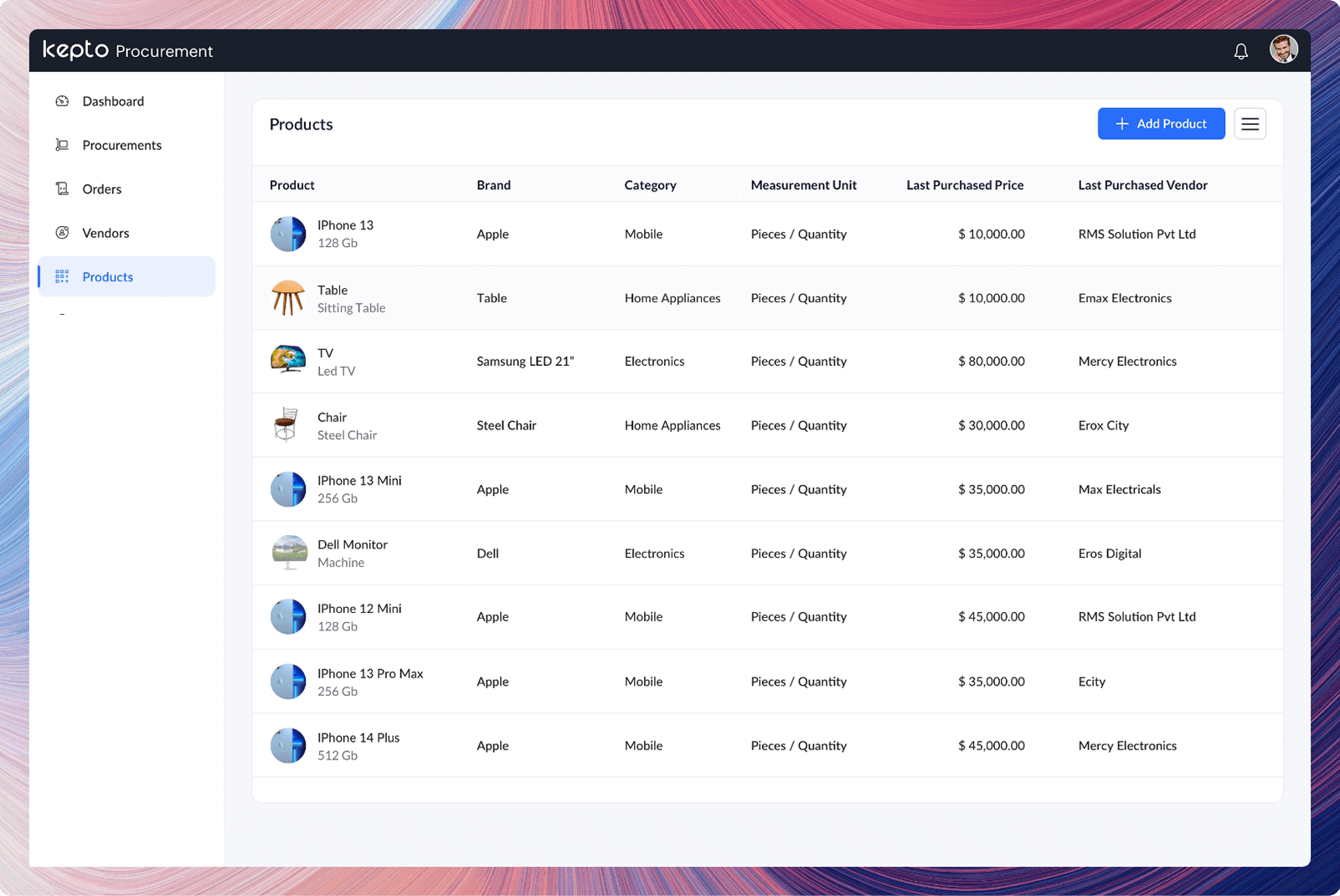The width and height of the screenshot is (1340, 896).
Task: Open the IPhone 13 Mini product name
Action: coord(359,481)
